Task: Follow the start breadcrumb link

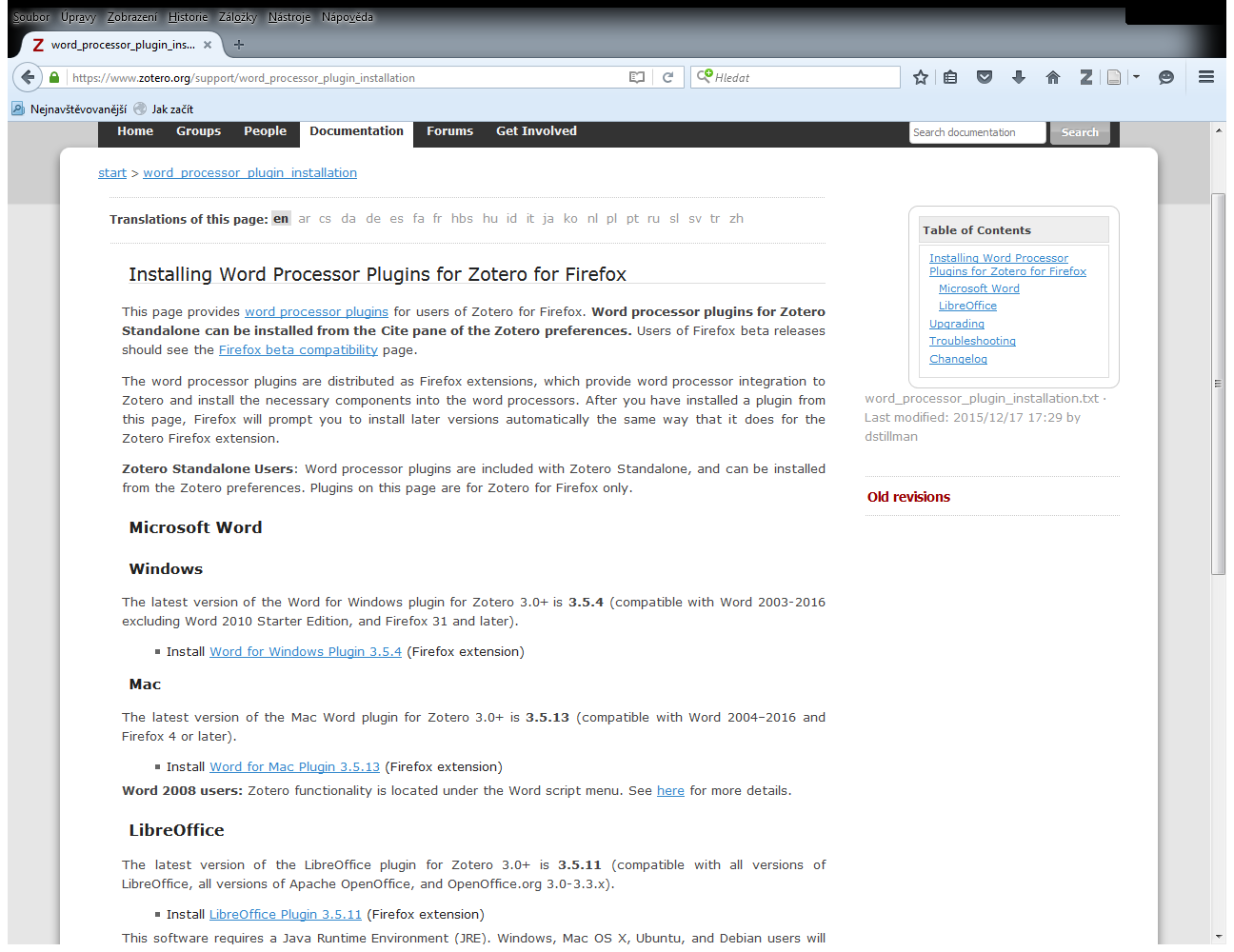Action: coord(112,172)
